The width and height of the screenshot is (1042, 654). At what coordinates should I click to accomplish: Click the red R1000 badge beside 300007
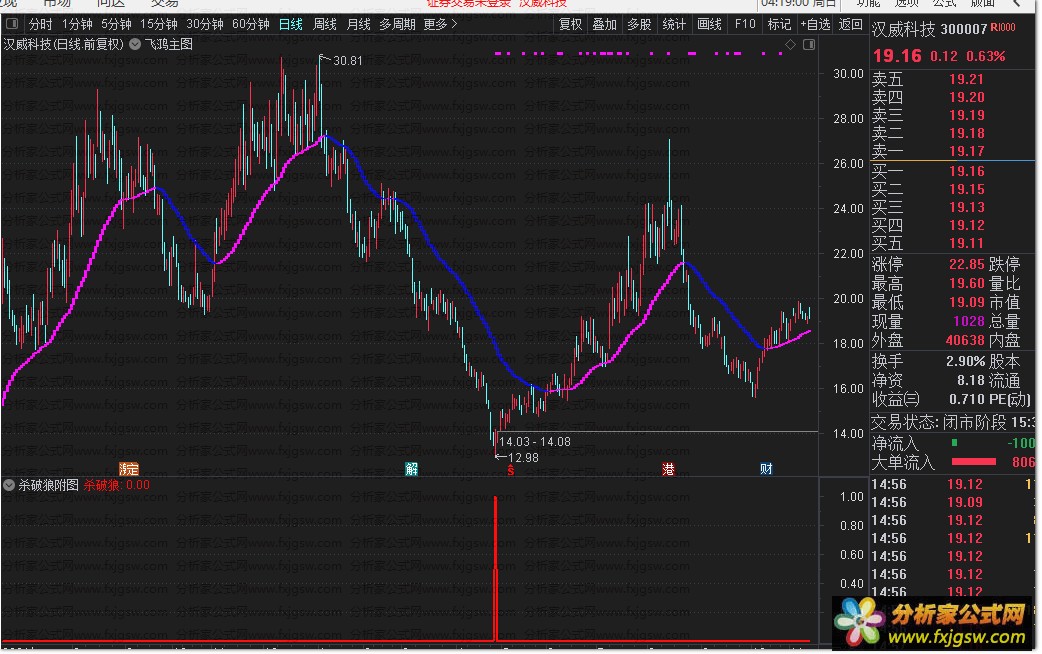1003,27
